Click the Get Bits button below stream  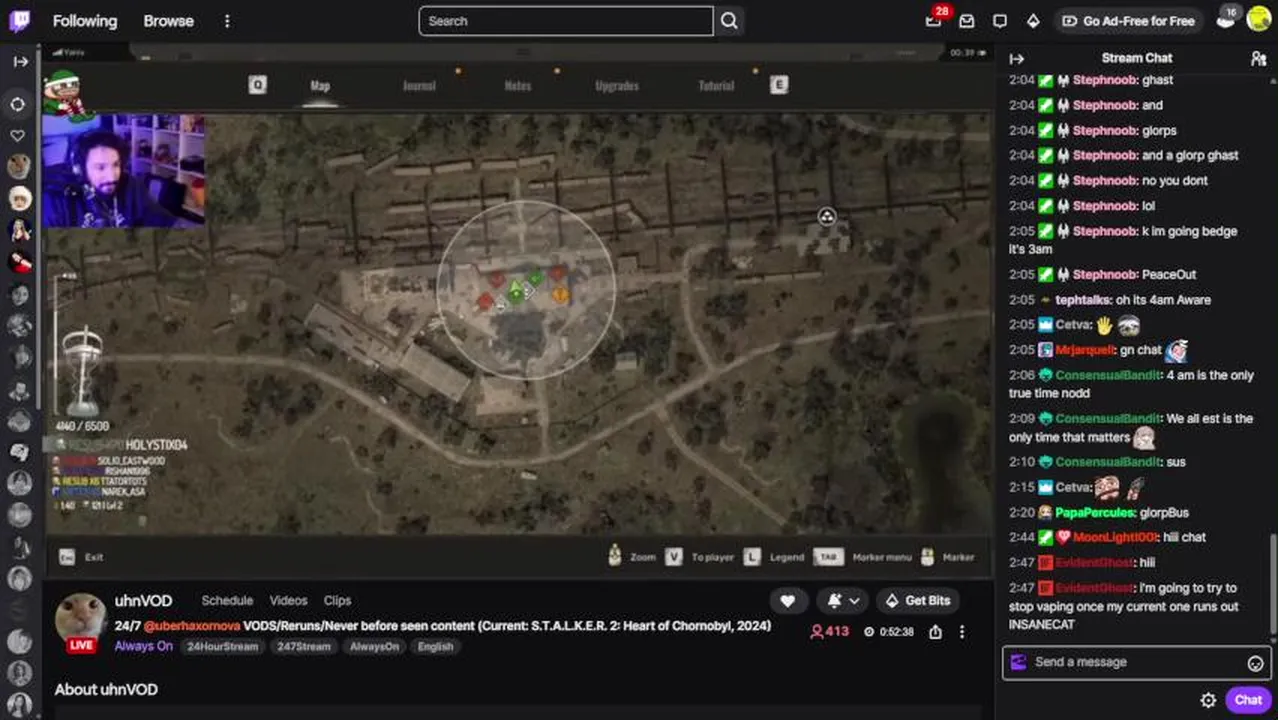tap(918, 601)
